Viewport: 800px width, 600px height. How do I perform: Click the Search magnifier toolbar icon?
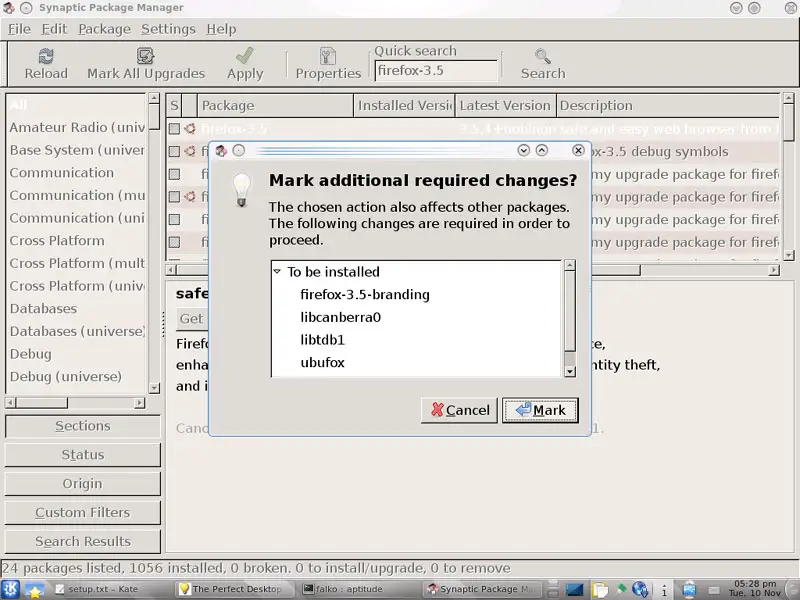tap(542, 56)
